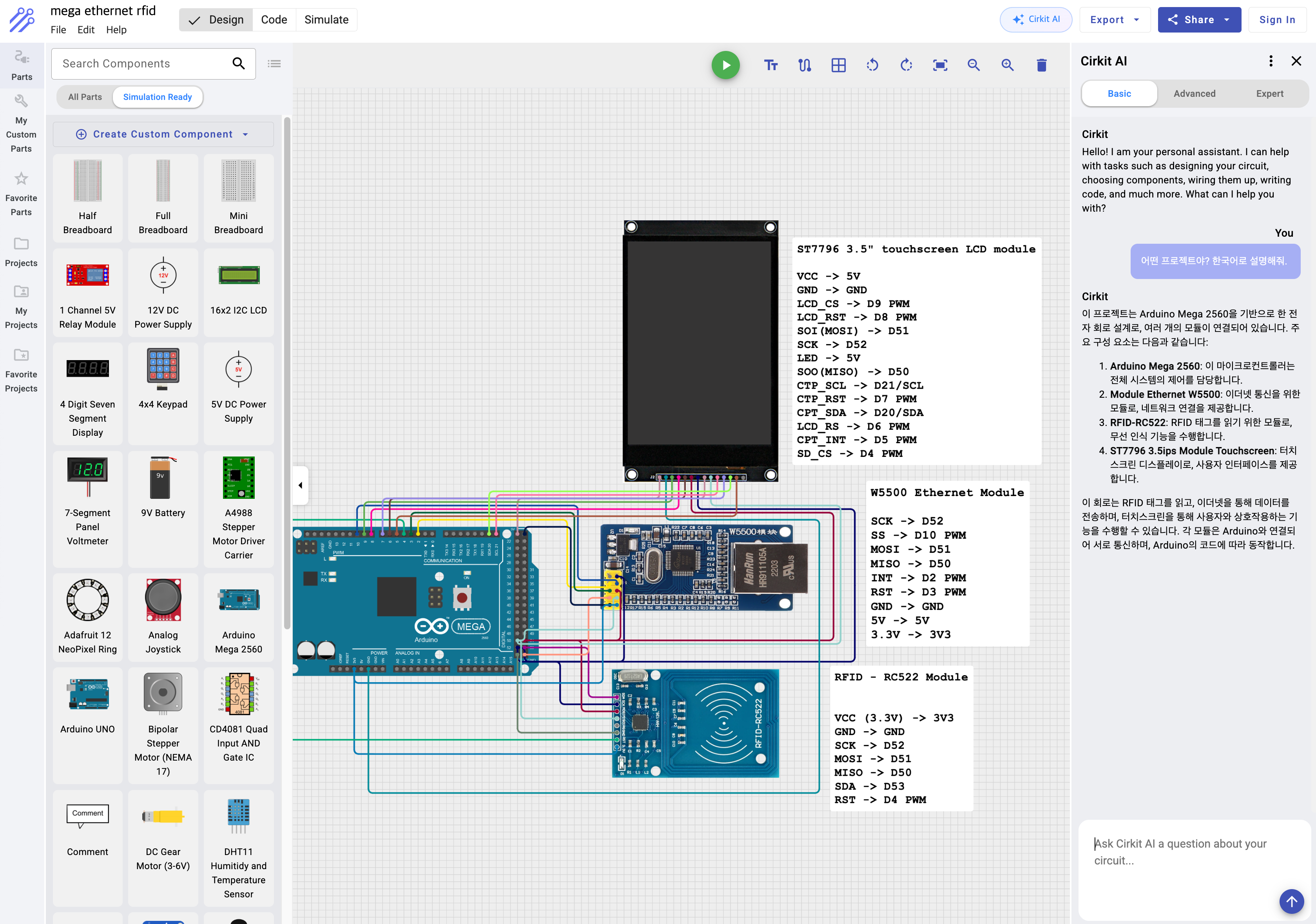The image size is (1316, 924).
Task: Switch to Simulation Ready parts filter
Action: 157,97
